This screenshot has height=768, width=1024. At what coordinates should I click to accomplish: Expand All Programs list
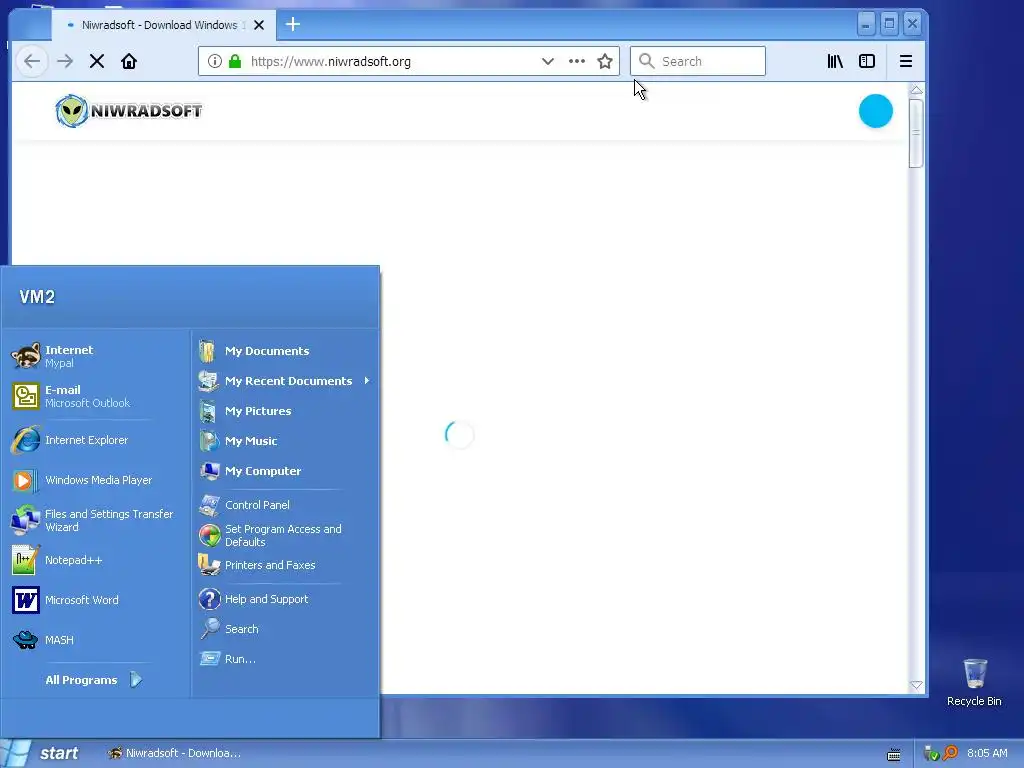click(96, 680)
